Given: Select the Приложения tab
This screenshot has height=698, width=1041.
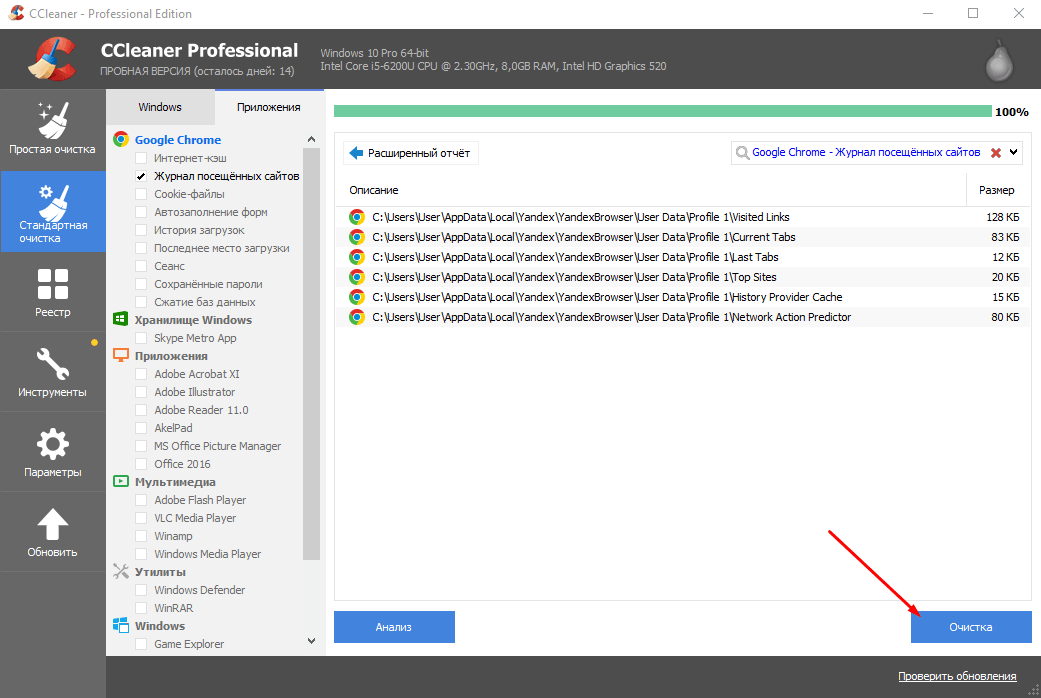Looking at the screenshot, I should pyautogui.click(x=268, y=107).
